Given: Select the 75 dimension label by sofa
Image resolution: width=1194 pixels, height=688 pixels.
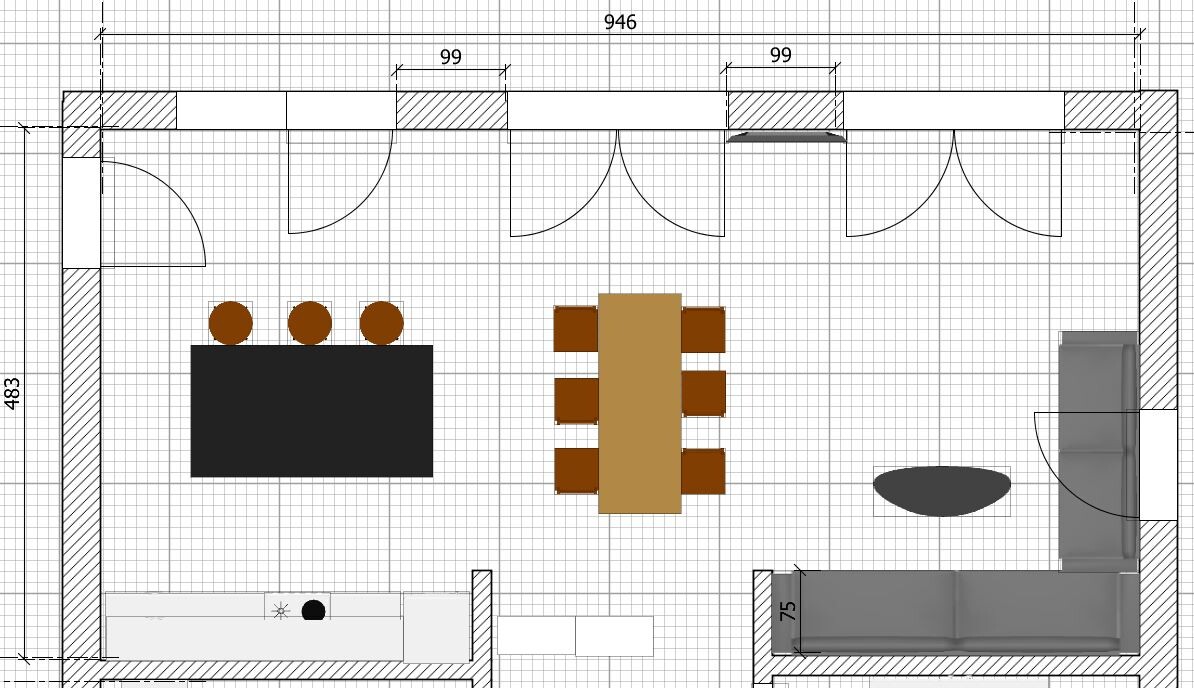Looking at the screenshot, I should pos(788,611).
